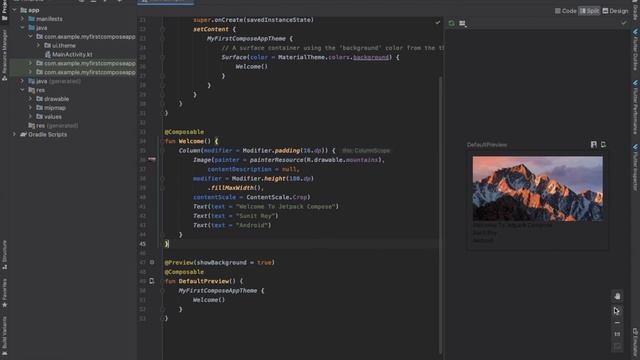This screenshot has width=640, height=360.
Task: Select the pan hand tool in preview
Action: coord(617,296)
